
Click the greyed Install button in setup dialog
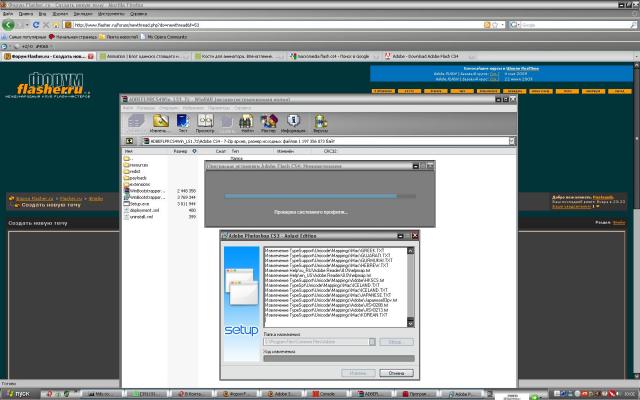pos(358,373)
